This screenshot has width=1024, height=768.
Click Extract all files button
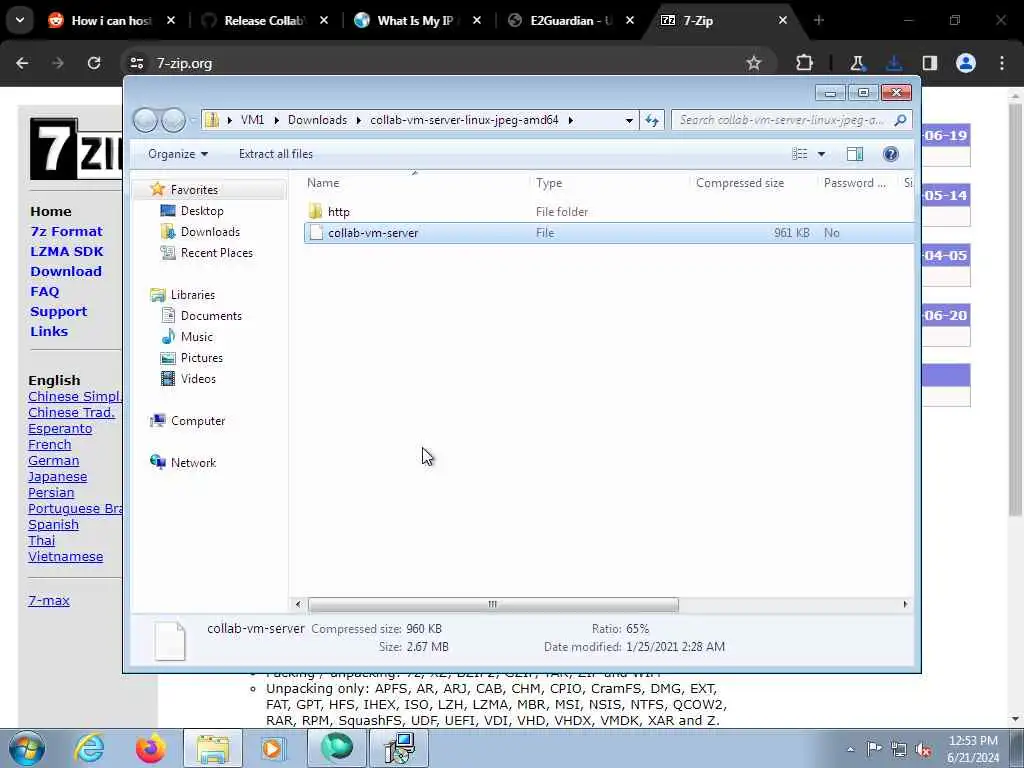(x=276, y=154)
